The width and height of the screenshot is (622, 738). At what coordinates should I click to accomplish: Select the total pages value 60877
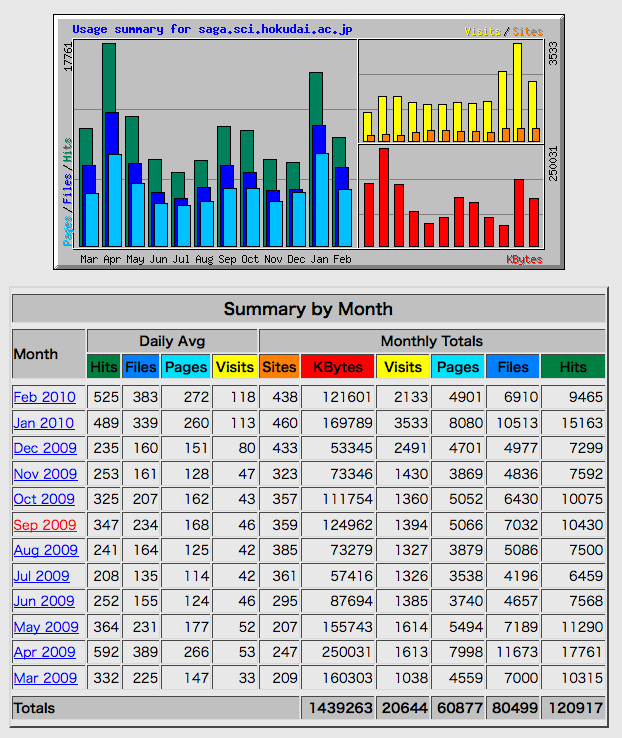click(x=459, y=708)
